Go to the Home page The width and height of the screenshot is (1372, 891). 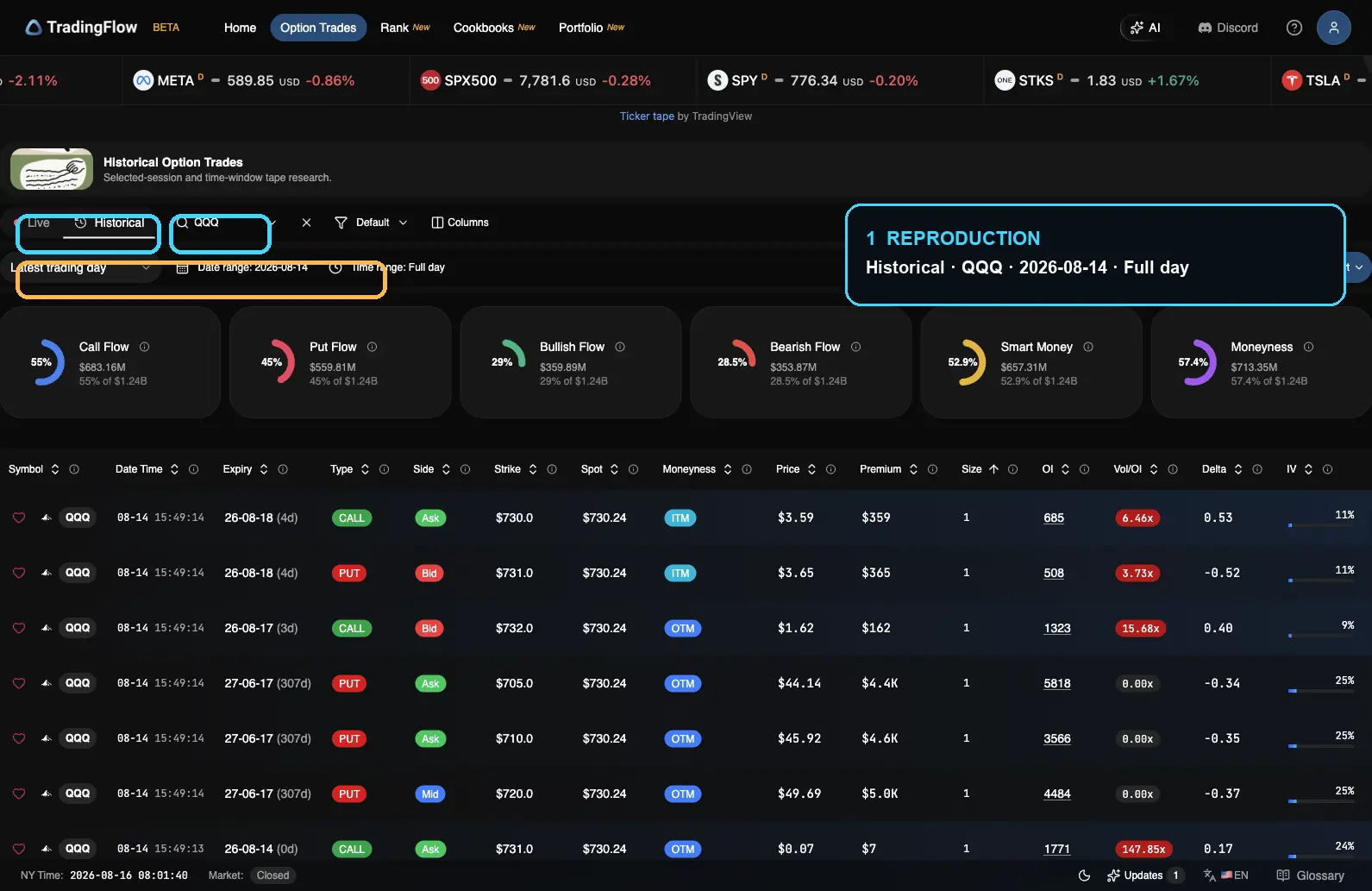(240, 28)
